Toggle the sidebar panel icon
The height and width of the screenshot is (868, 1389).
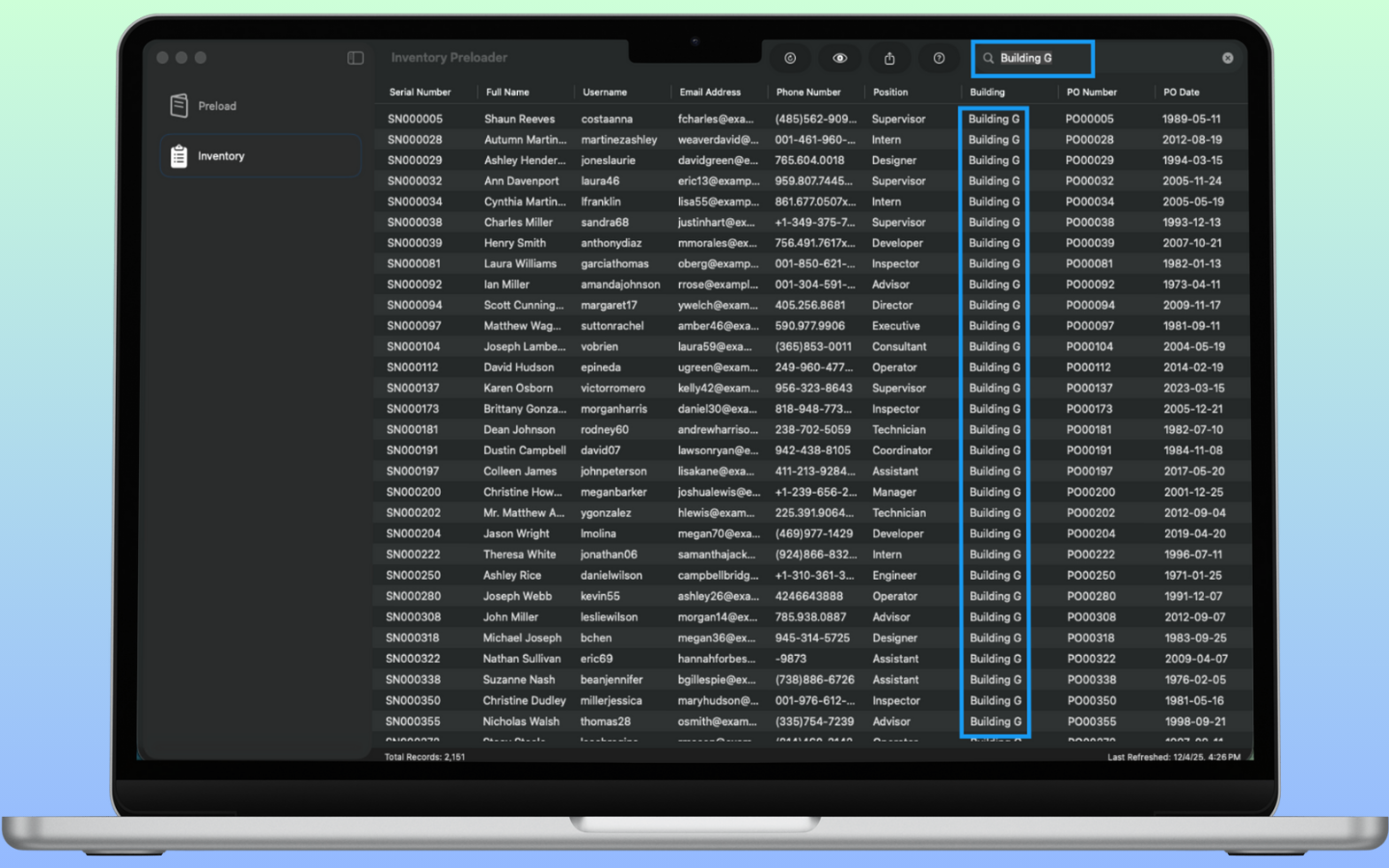pos(355,58)
